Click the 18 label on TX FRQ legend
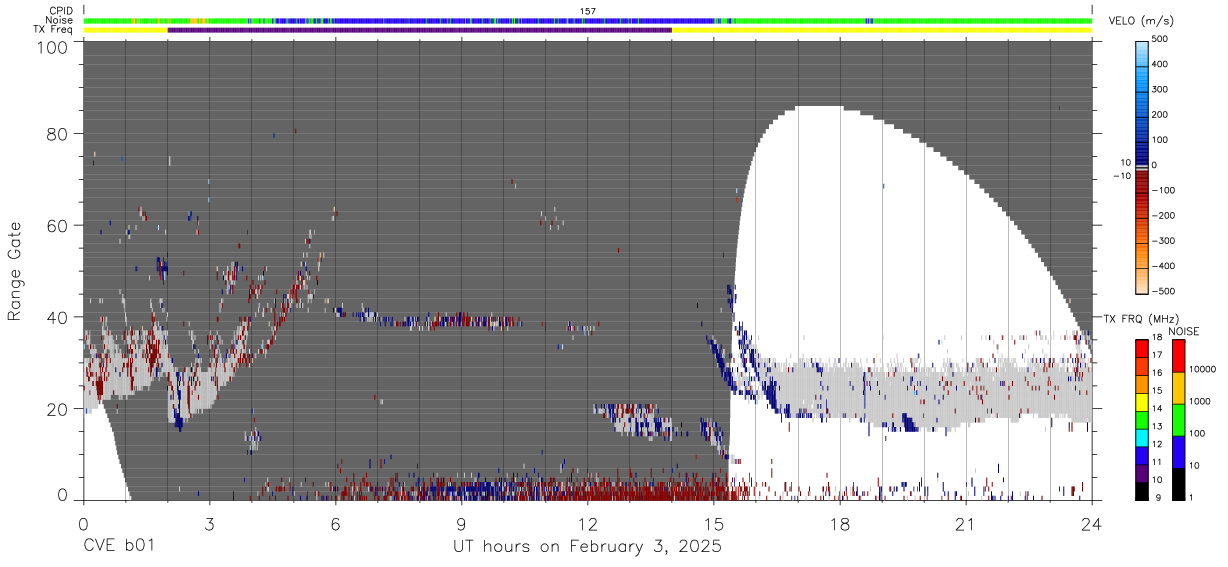Viewport: 1228px width, 567px height. pyautogui.click(x=1155, y=339)
